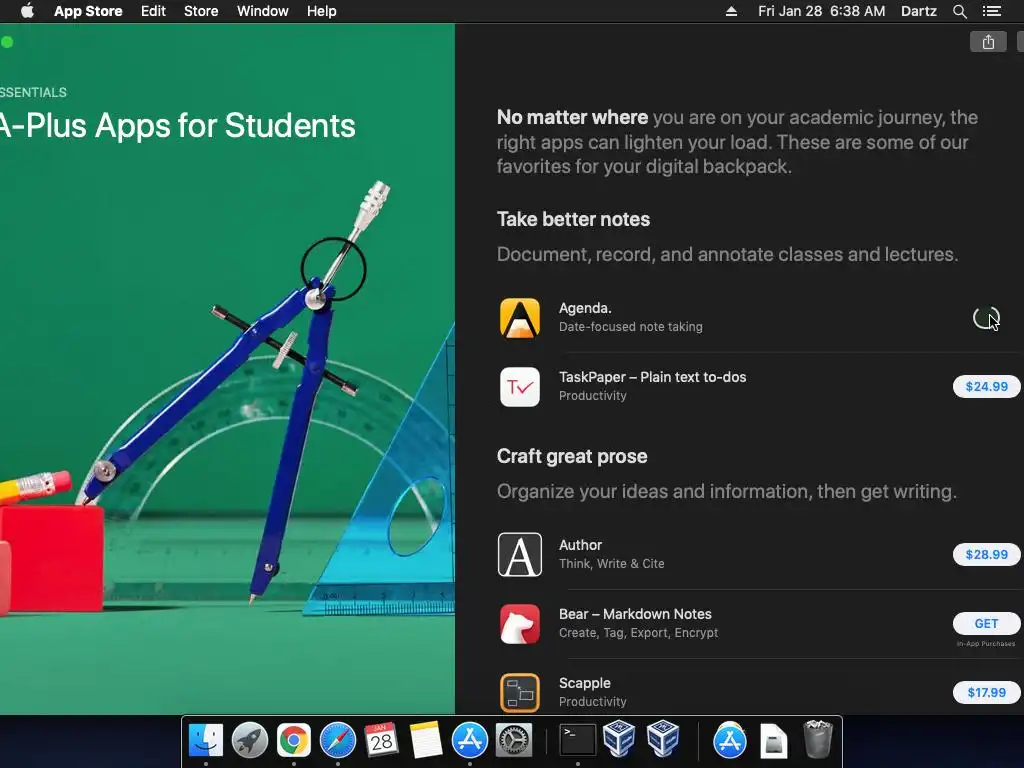Screen dimensions: 1024x768
Task: Buy Scapple for $17.99
Action: coord(986,692)
